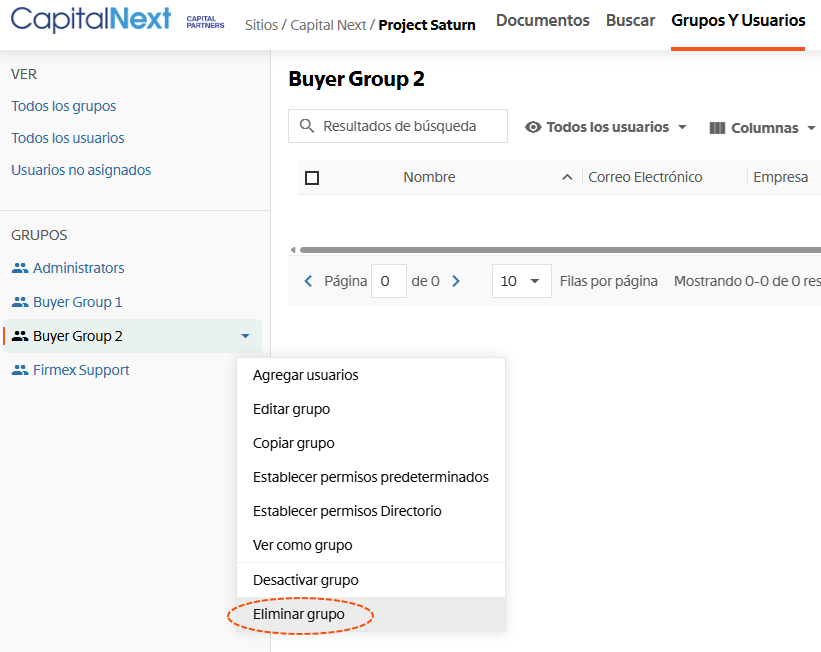Click the page number input field

pyautogui.click(x=389, y=281)
